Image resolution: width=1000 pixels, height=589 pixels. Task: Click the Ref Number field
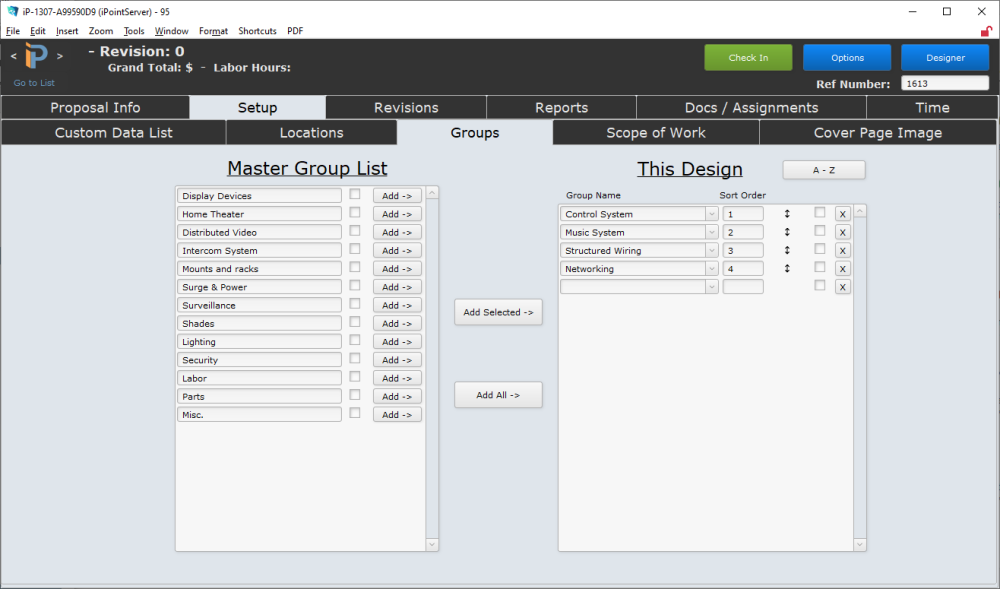945,84
